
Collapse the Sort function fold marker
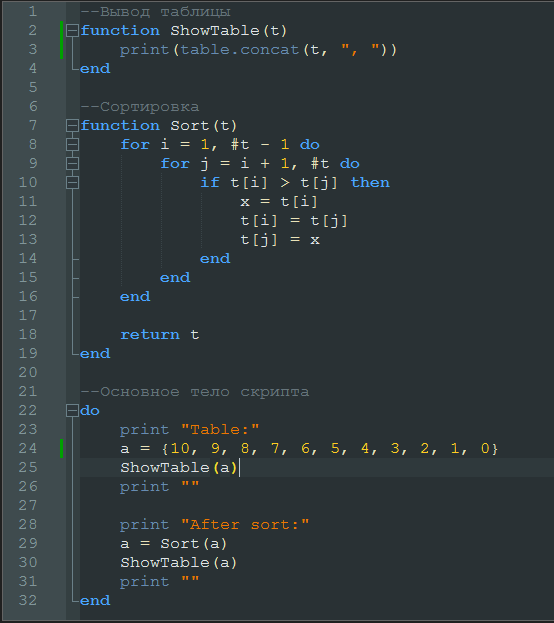[x=72, y=126]
